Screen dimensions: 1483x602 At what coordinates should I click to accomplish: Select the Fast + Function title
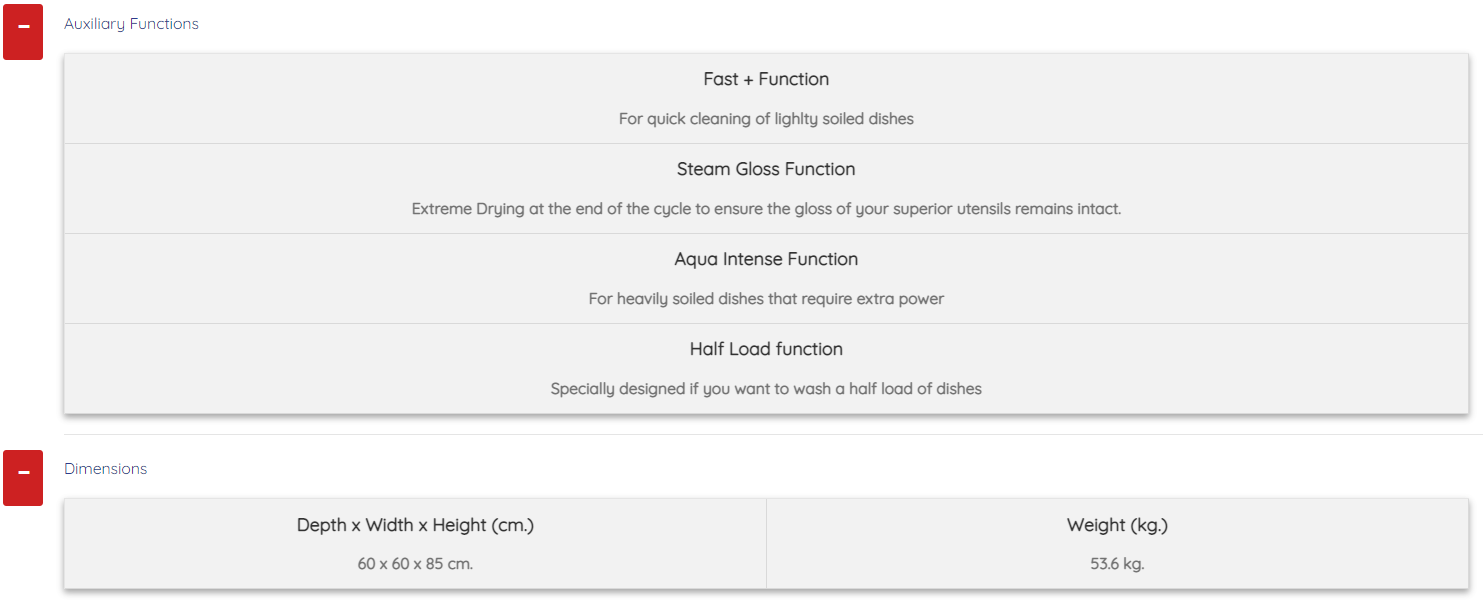click(766, 79)
